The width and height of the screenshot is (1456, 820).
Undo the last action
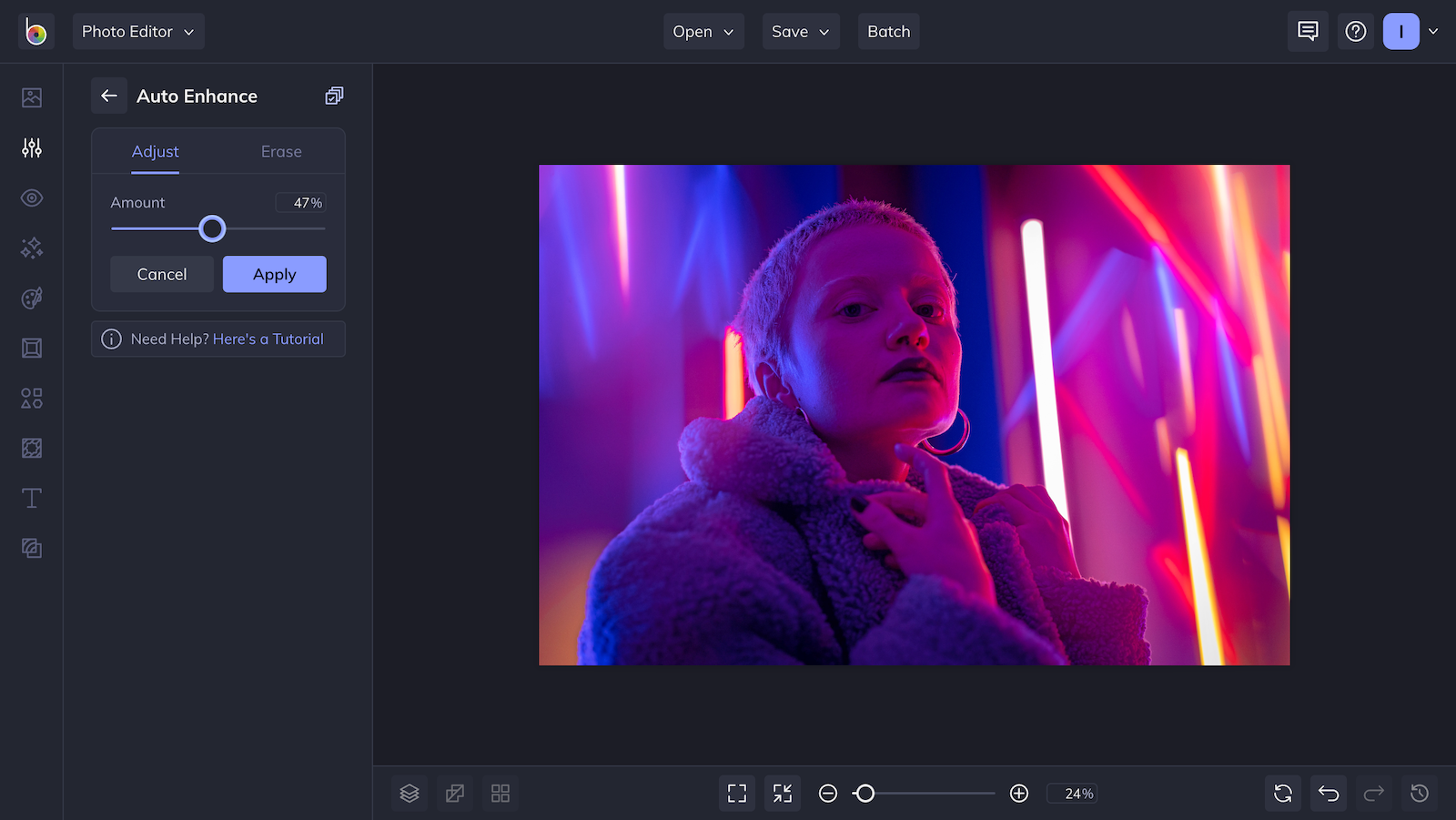1328,793
